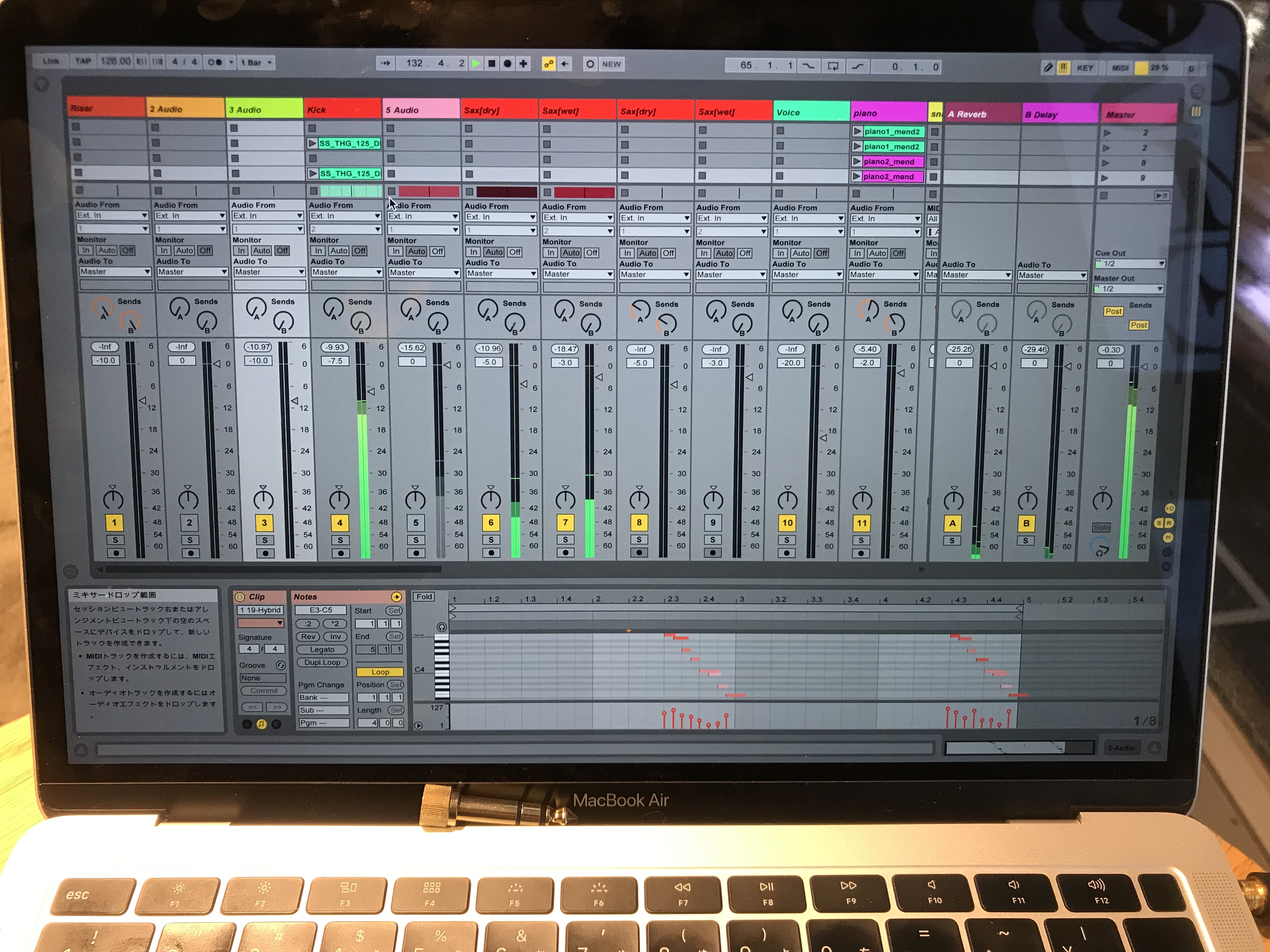The width and height of the screenshot is (1270, 952).
Task: Click Stop All Clips button on Master
Action: pyautogui.click(x=1103, y=196)
